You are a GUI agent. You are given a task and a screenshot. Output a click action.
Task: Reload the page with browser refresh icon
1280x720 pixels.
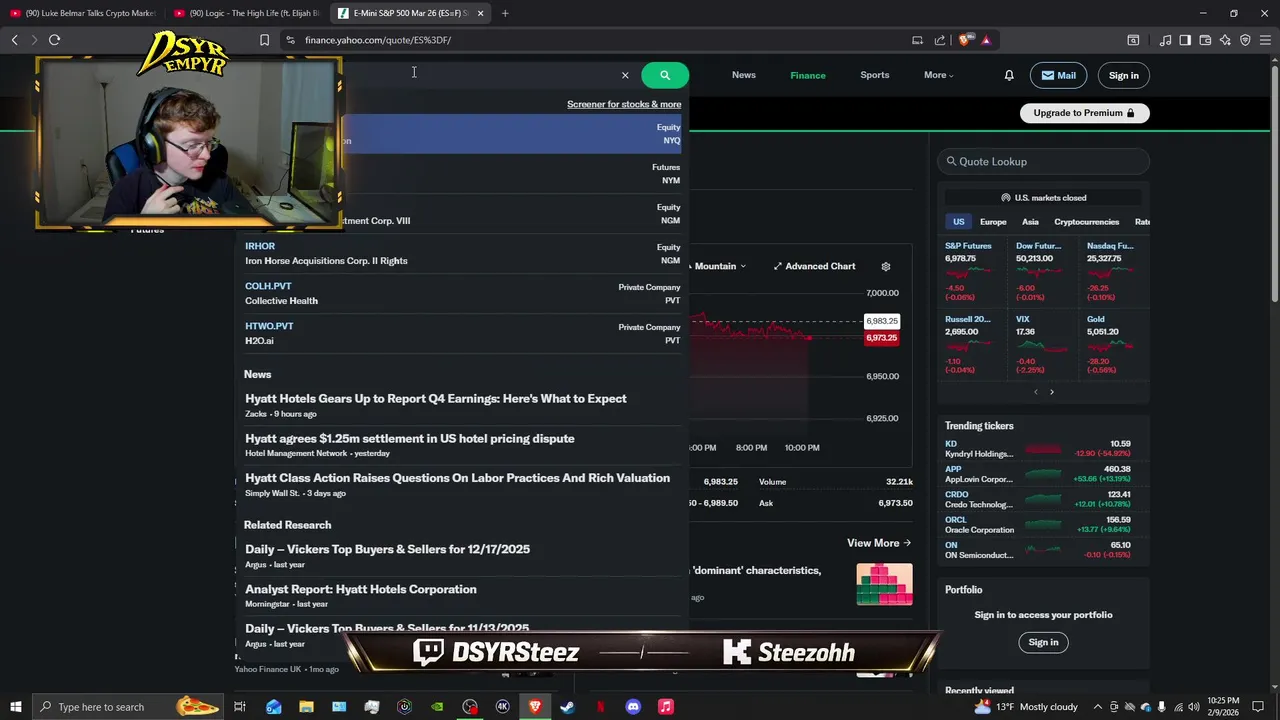tap(54, 40)
